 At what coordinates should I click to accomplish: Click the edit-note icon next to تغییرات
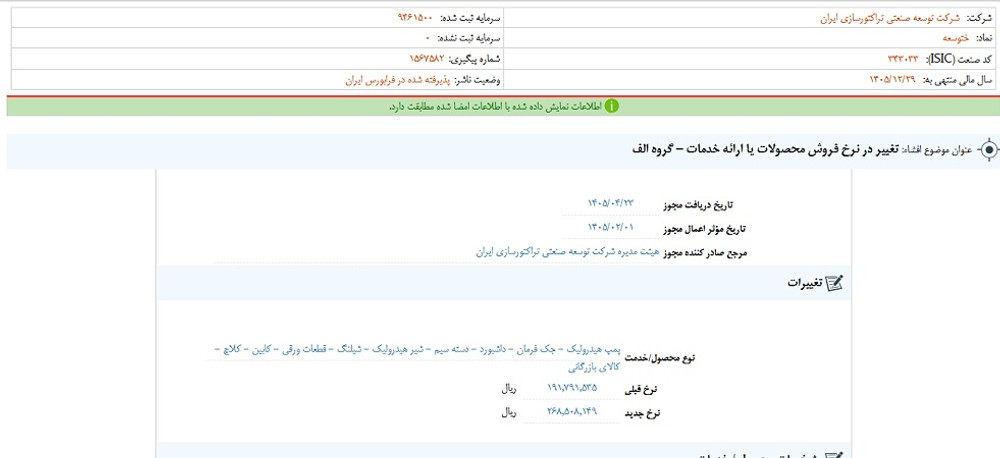[x=834, y=283]
